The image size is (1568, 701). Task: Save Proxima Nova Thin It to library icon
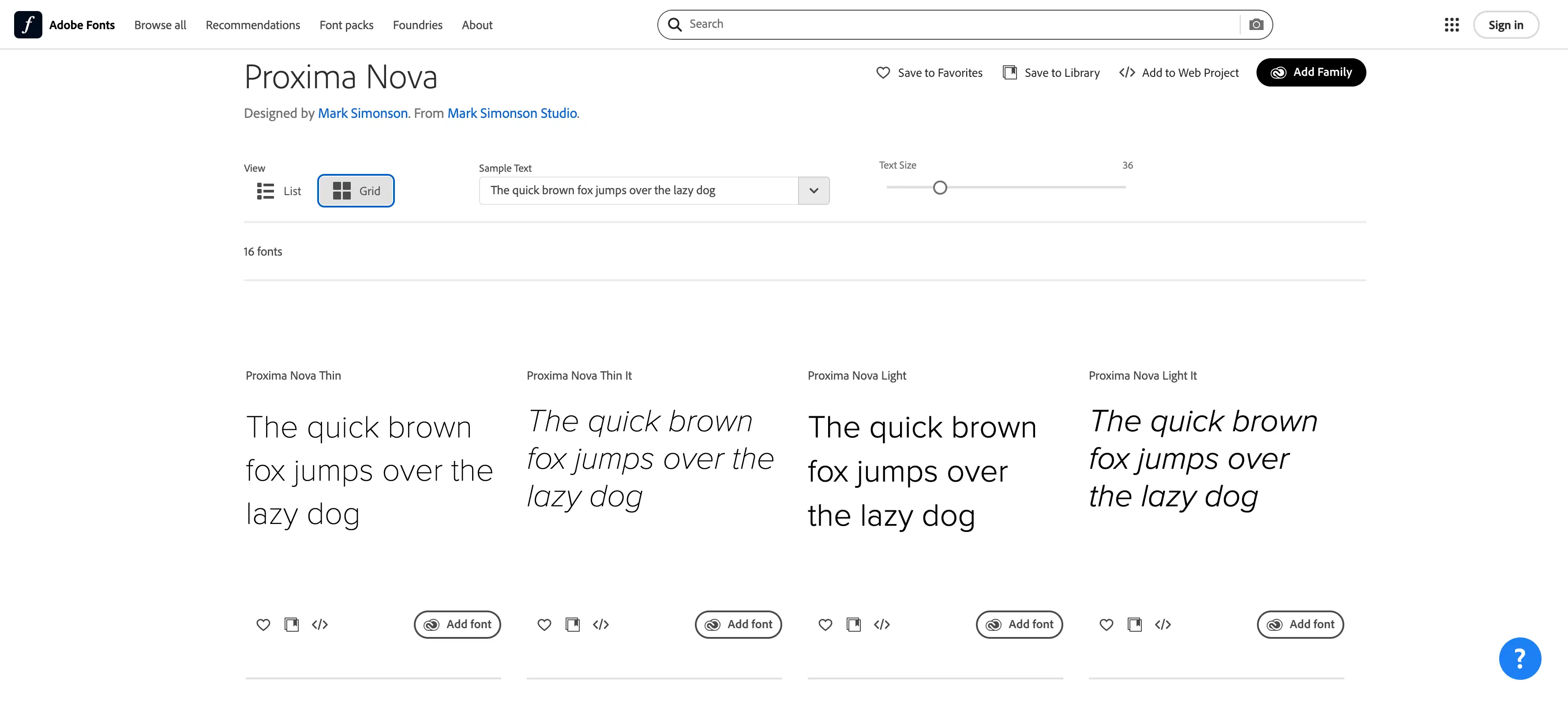[573, 624]
